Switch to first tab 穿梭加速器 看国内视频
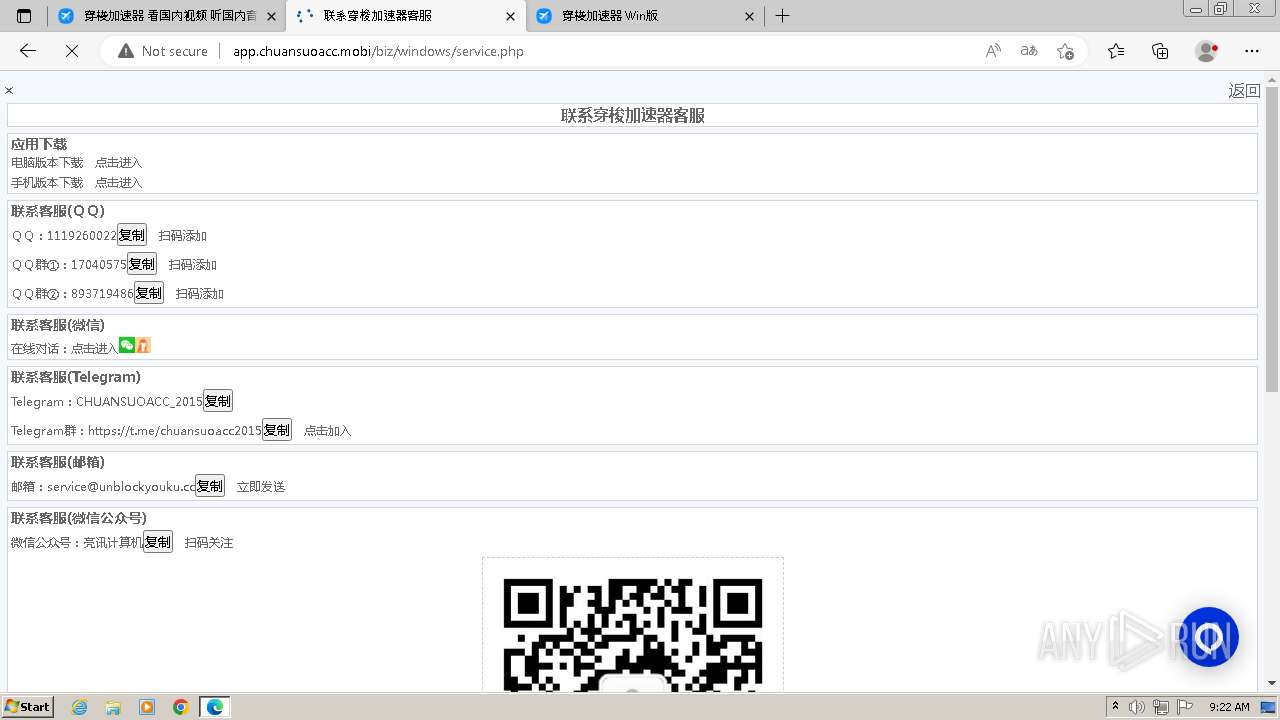1280x720 pixels. pyautogui.click(x=167, y=16)
